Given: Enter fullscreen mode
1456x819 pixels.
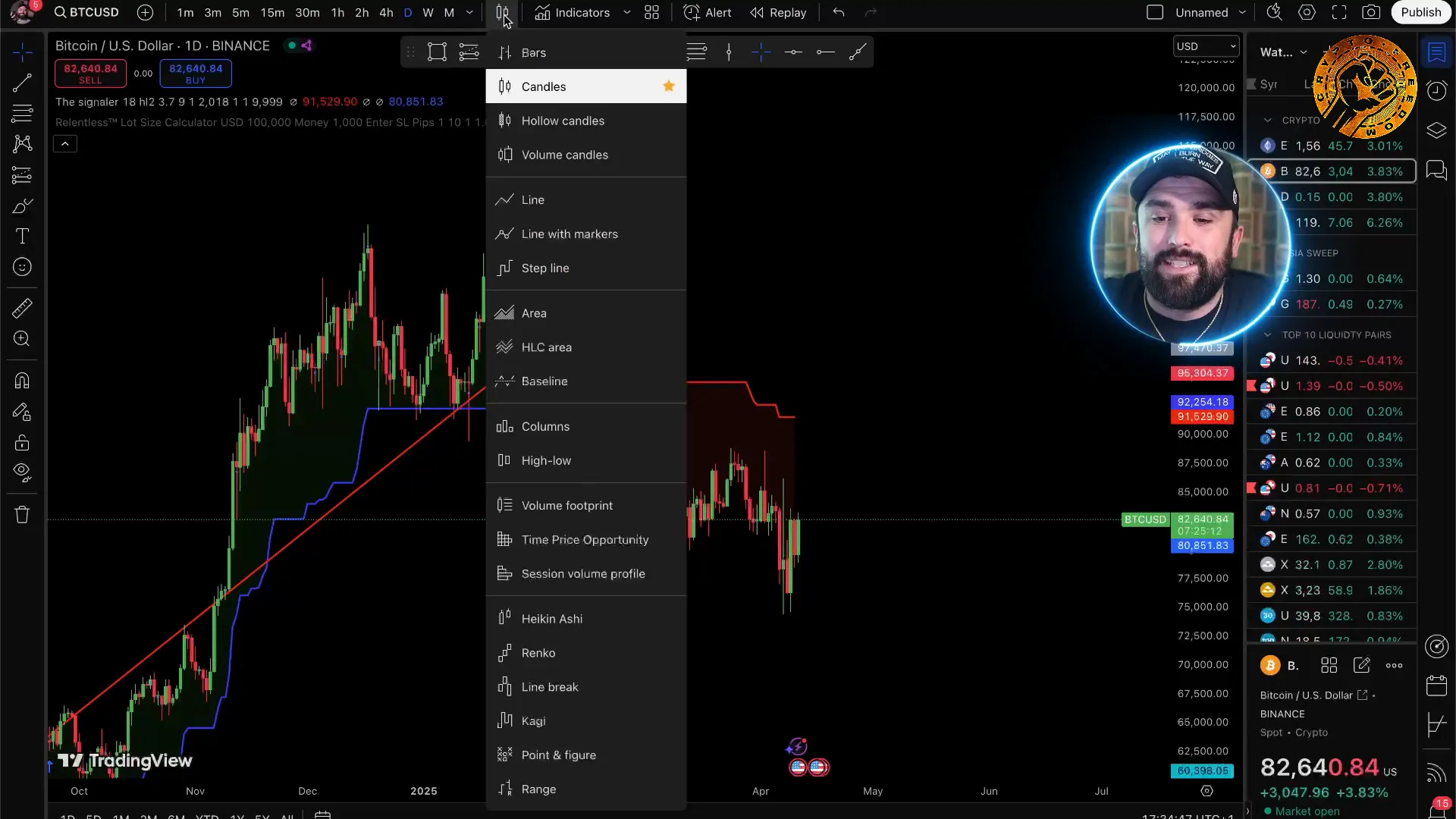Looking at the screenshot, I should pyautogui.click(x=1339, y=12).
